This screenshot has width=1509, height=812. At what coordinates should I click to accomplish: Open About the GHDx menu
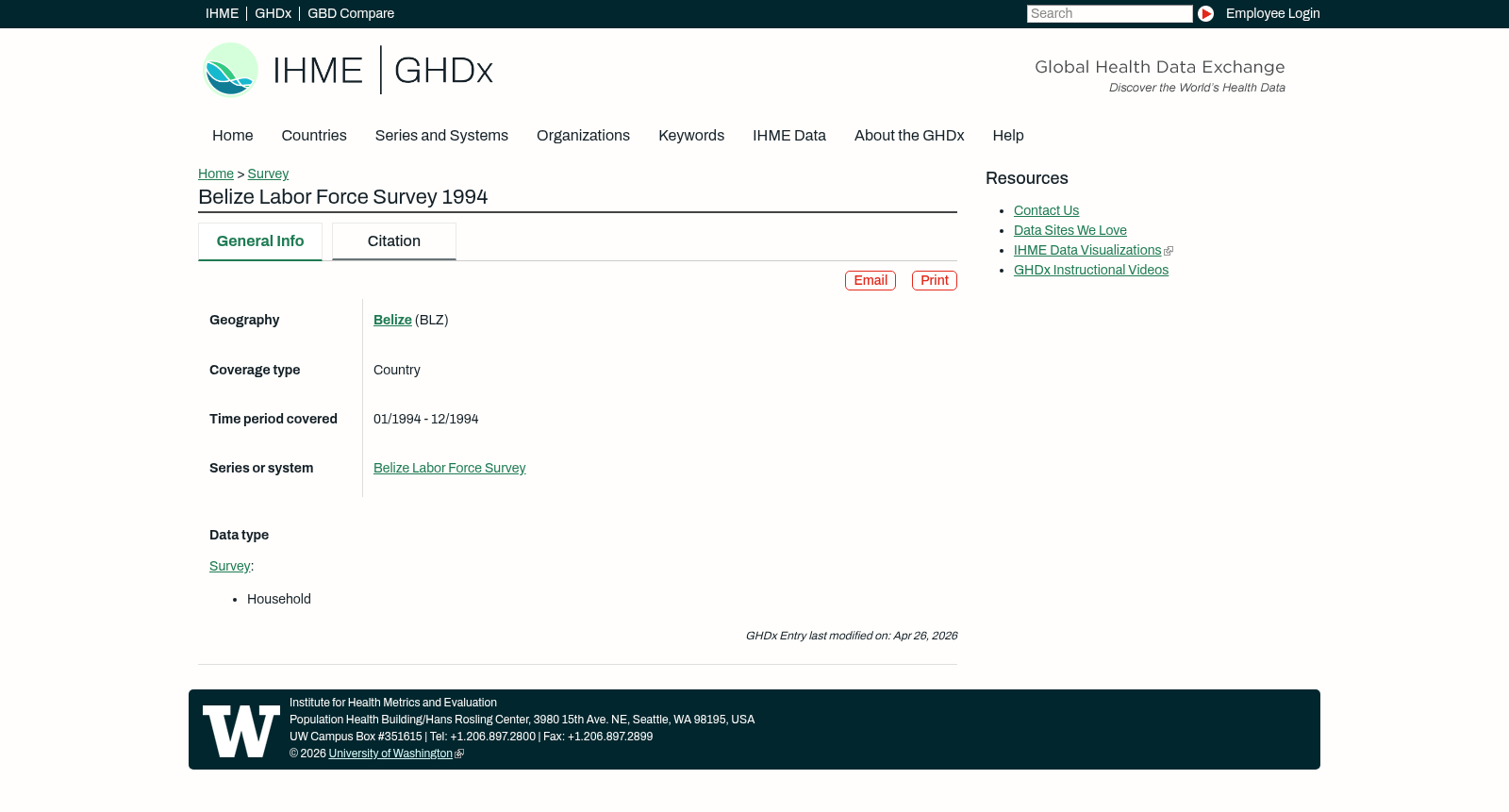[909, 136]
